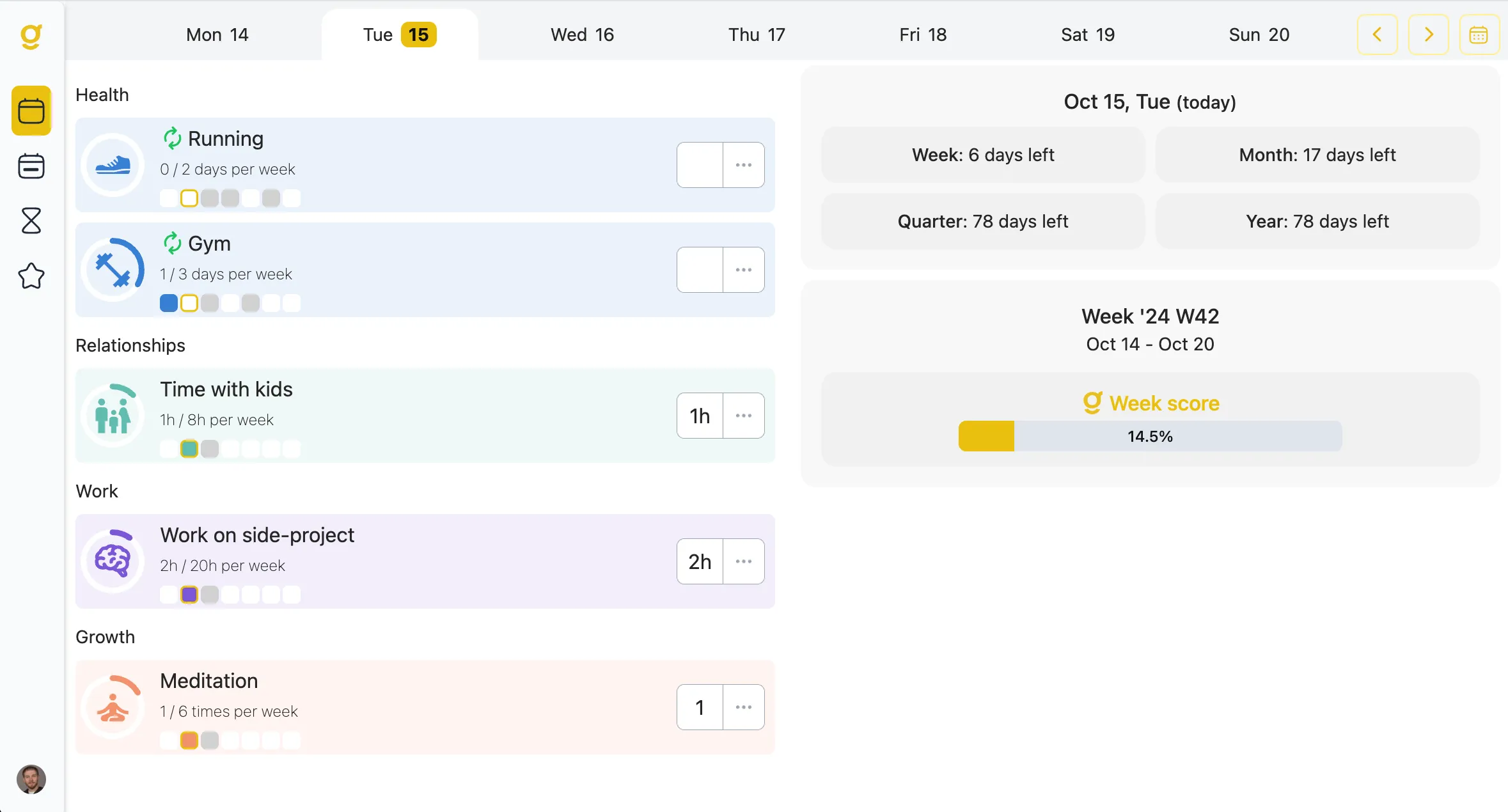Open the three-dot menu for Work on side-project
This screenshot has width=1508, height=812.
pyautogui.click(x=744, y=561)
